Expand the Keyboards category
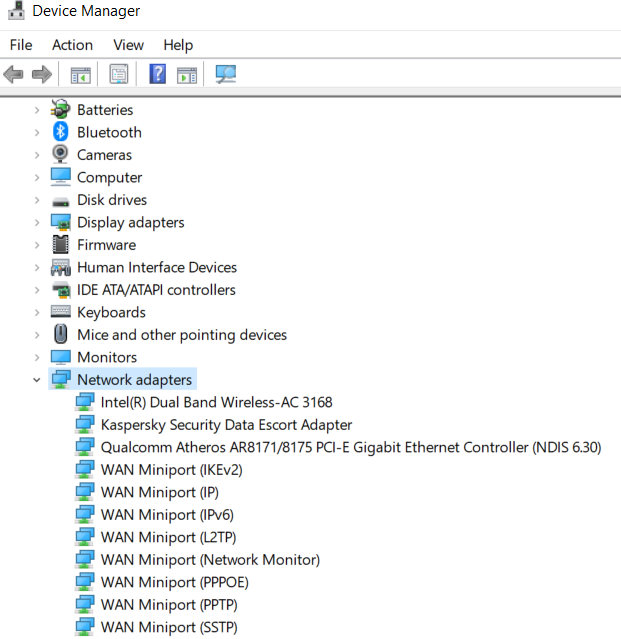The width and height of the screenshot is (621, 639). pyautogui.click(x=37, y=312)
